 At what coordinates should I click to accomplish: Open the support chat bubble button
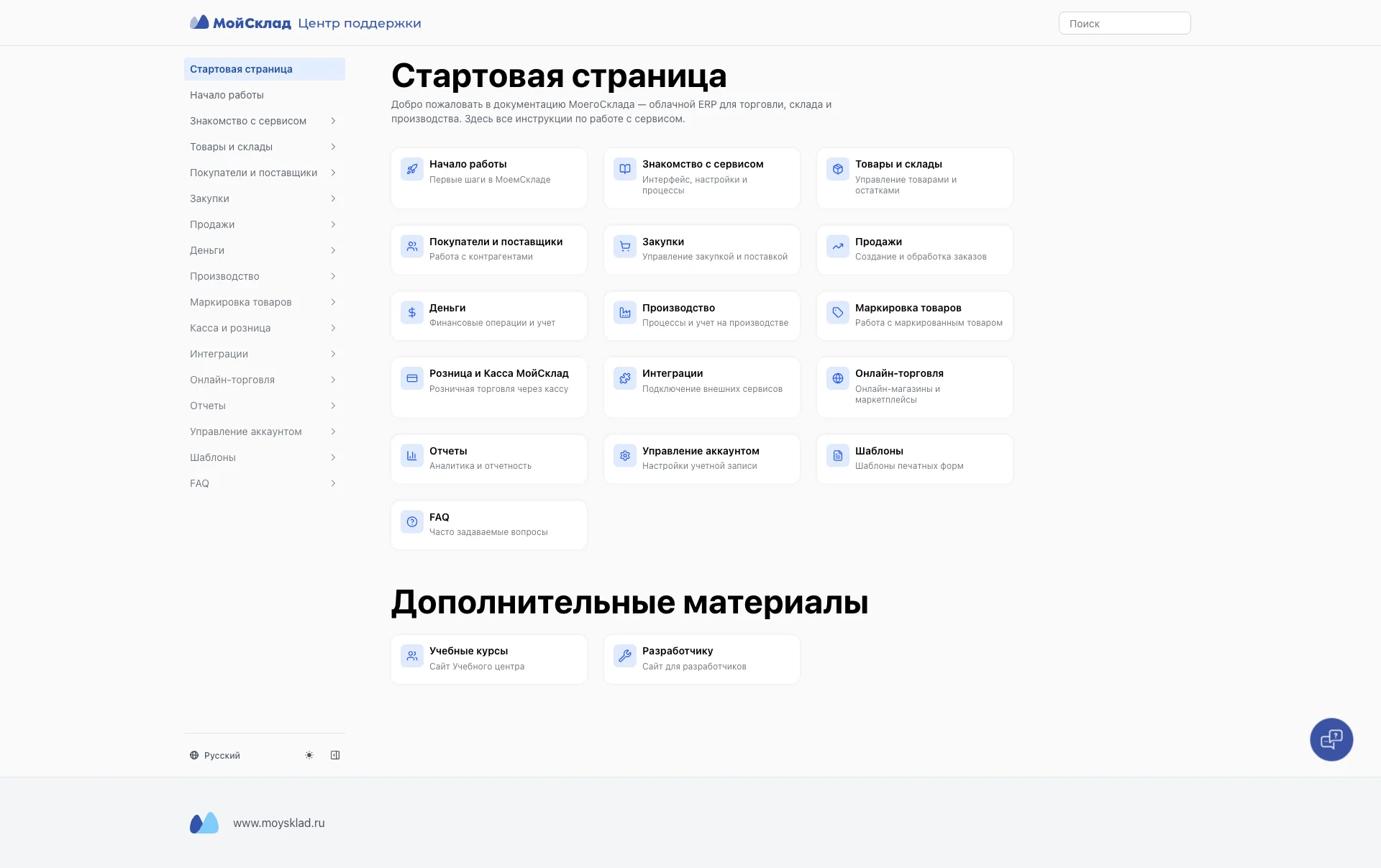pyautogui.click(x=1331, y=739)
